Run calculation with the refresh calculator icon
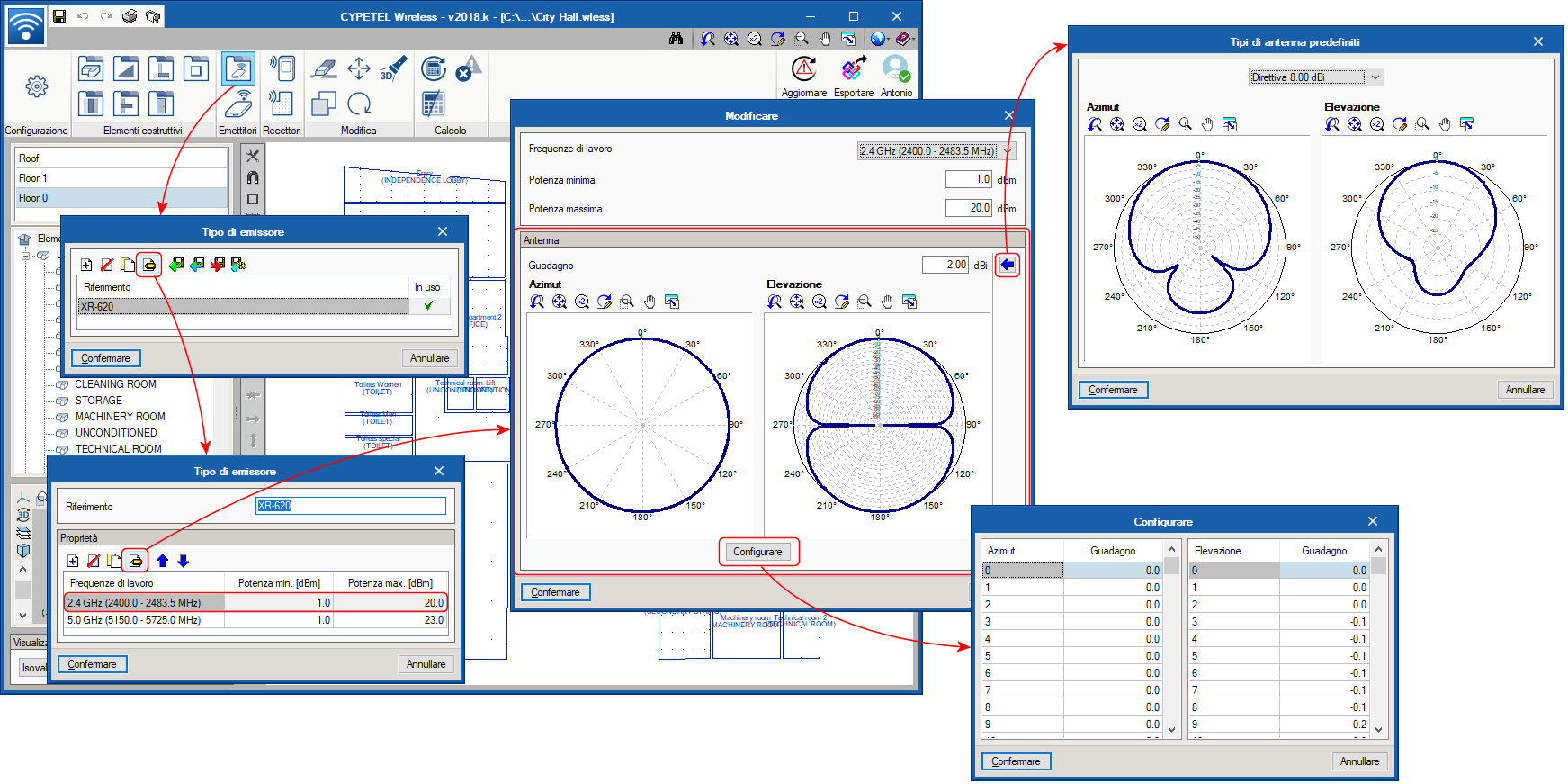Screen dimensions: 1568x784 [x=434, y=68]
